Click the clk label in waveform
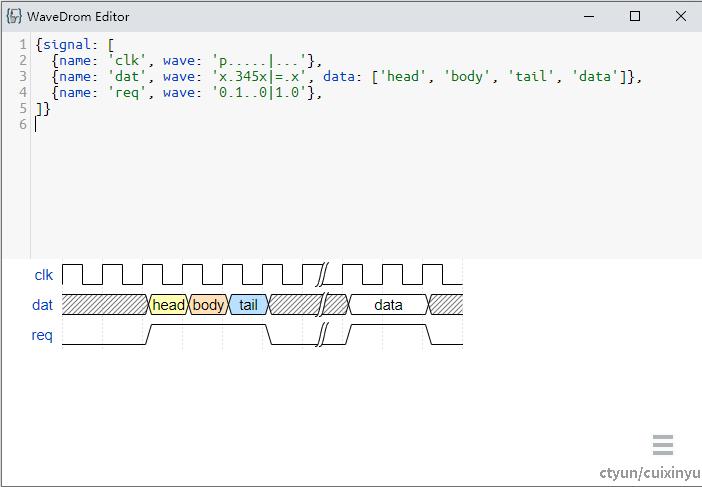 pyautogui.click(x=43, y=275)
